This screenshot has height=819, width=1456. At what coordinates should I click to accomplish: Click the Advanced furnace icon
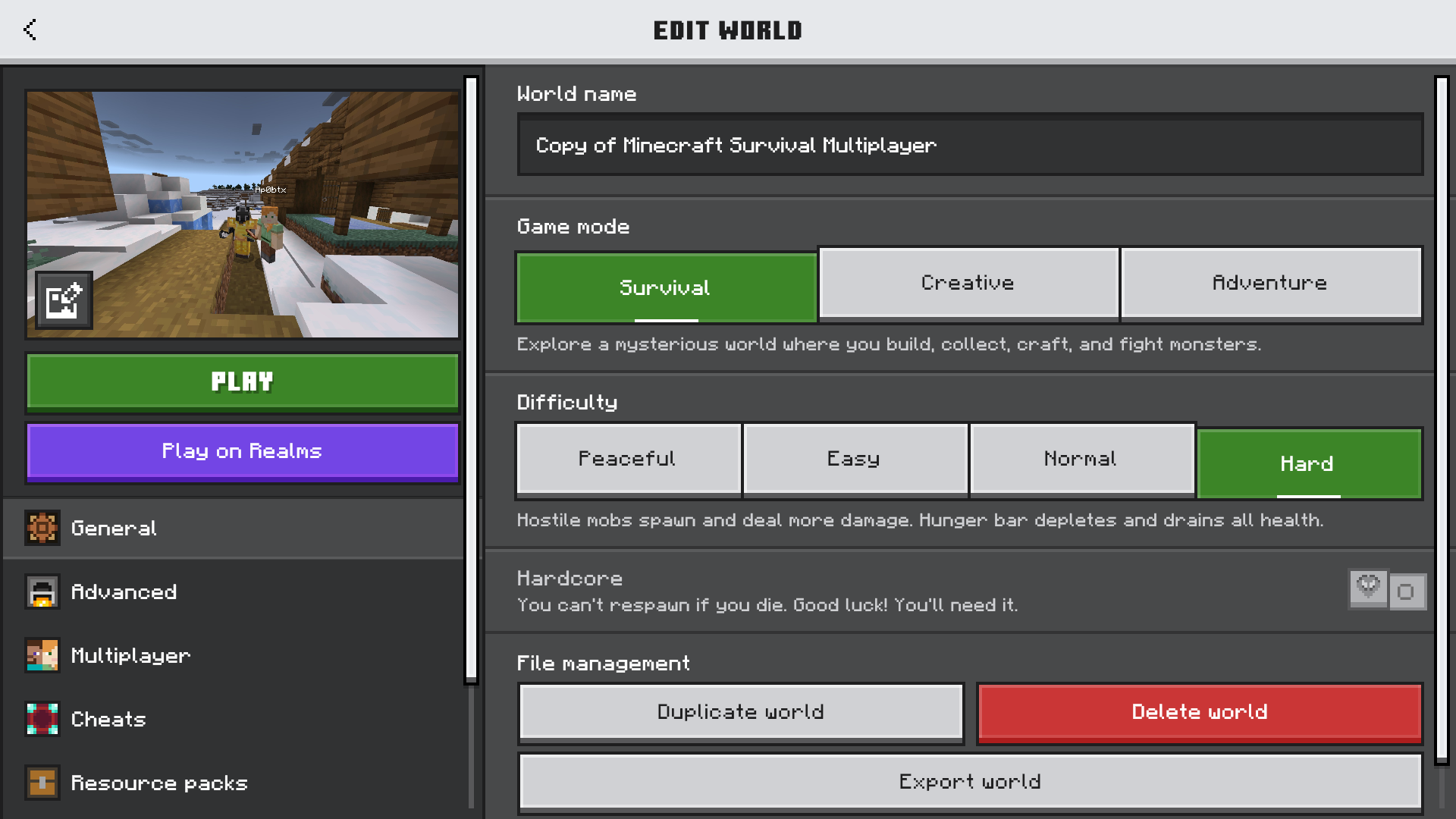coord(42,591)
